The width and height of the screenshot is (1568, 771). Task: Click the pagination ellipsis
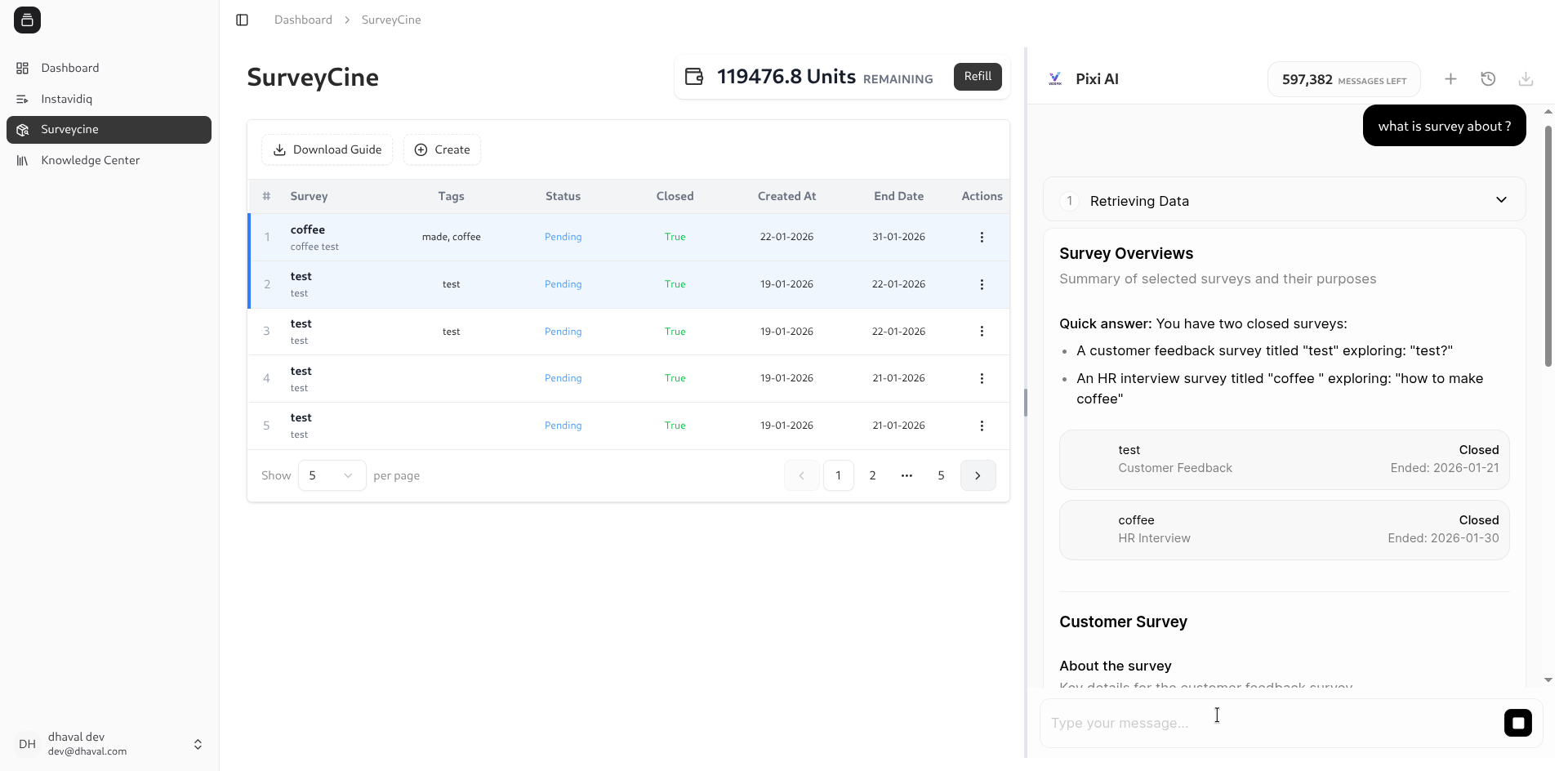[x=906, y=475]
